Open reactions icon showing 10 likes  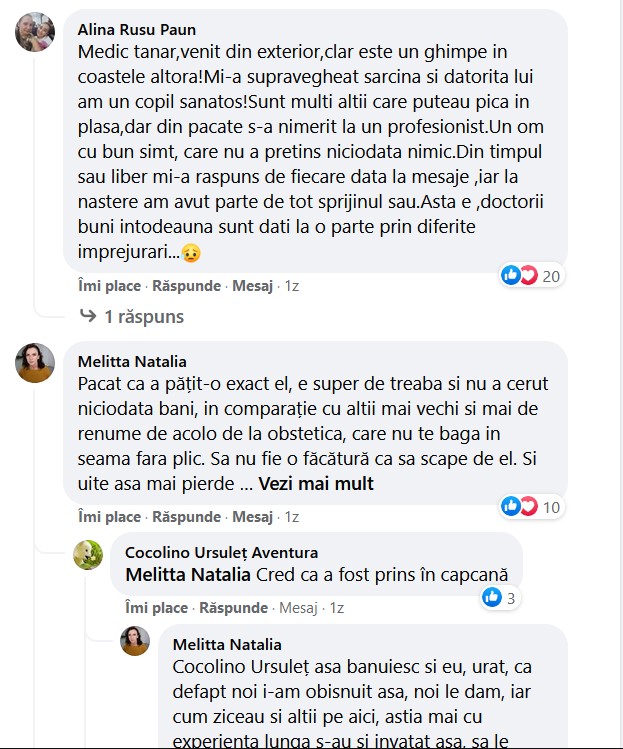519,507
